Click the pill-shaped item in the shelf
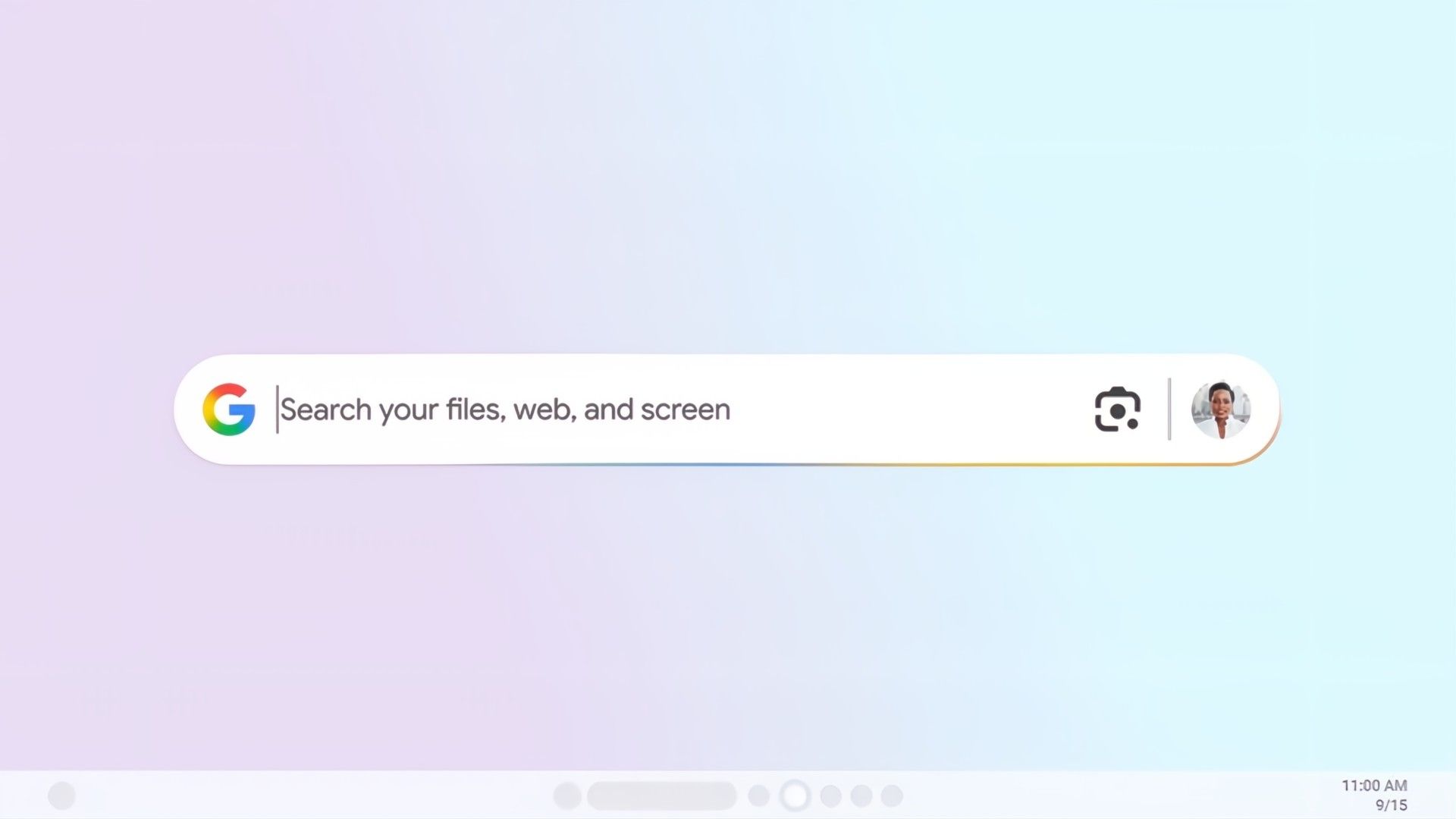Viewport: 1456px width, 819px height. point(662,795)
